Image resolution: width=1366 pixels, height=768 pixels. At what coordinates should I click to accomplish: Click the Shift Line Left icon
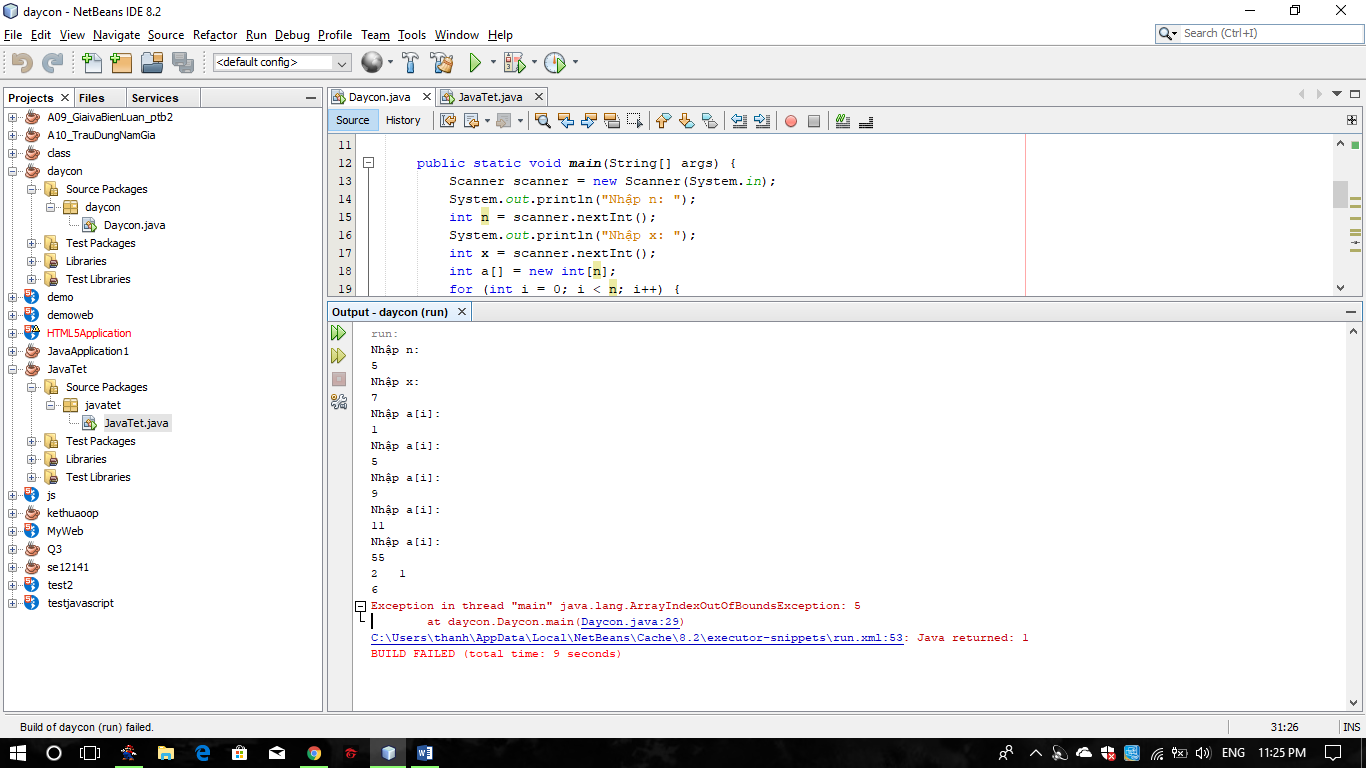click(x=739, y=121)
